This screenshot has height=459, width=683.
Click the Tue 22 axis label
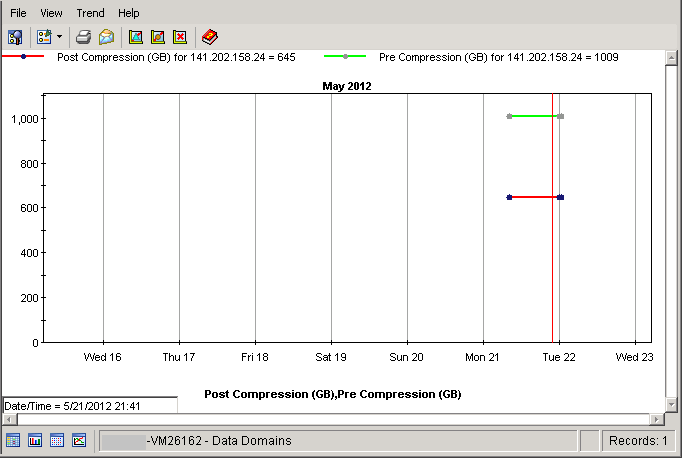559,357
